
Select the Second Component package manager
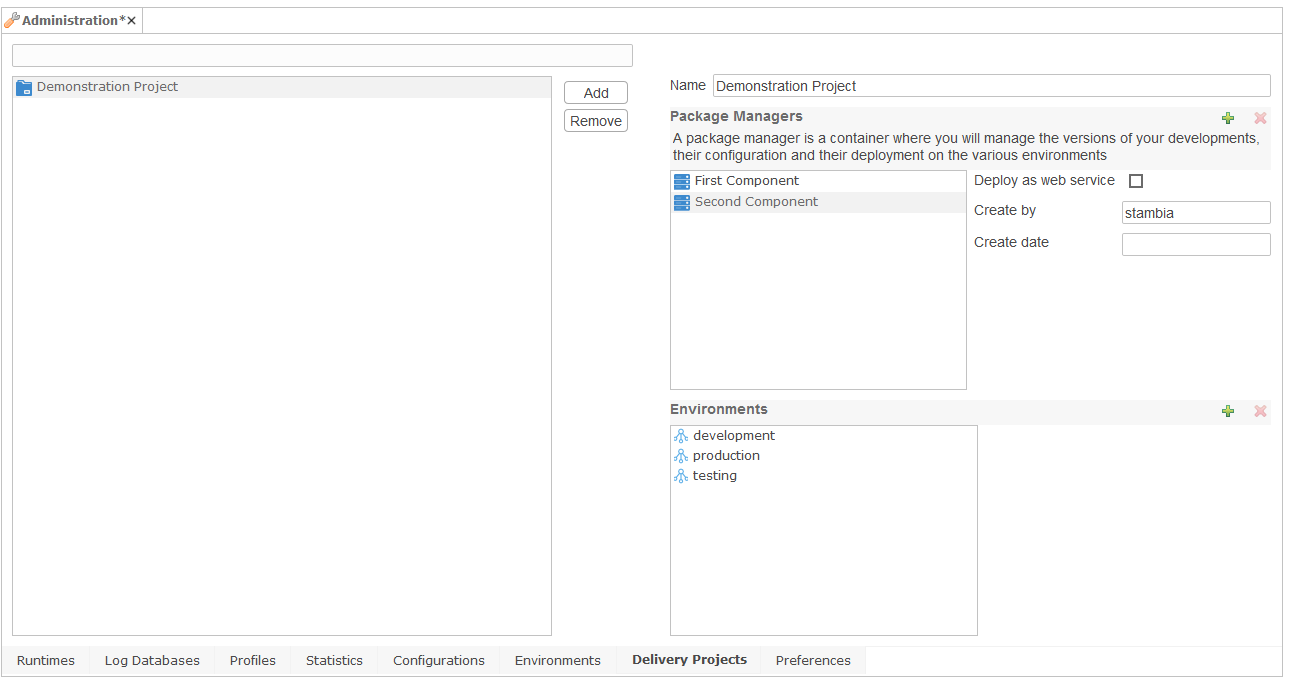(755, 202)
